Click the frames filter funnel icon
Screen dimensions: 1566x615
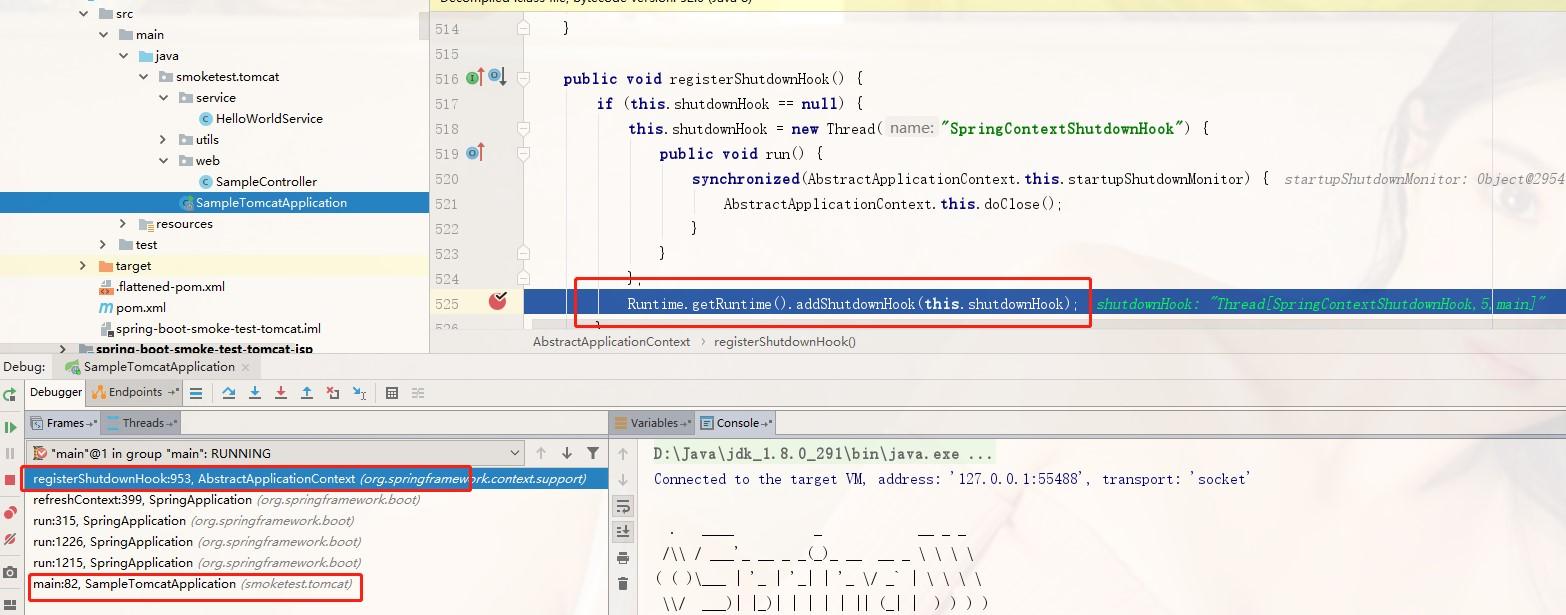[593, 453]
